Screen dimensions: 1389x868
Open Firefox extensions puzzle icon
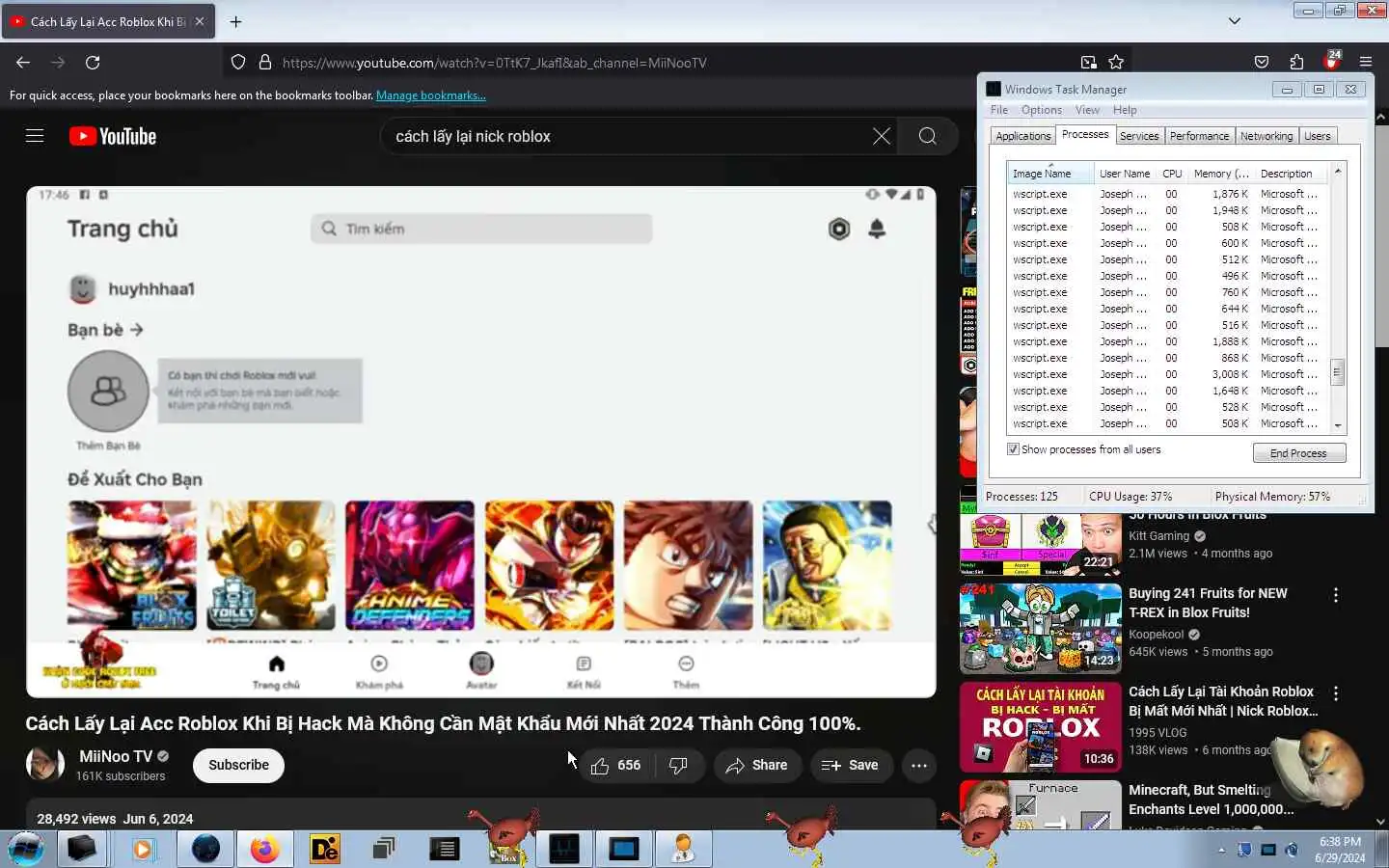click(x=1296, y=63)
